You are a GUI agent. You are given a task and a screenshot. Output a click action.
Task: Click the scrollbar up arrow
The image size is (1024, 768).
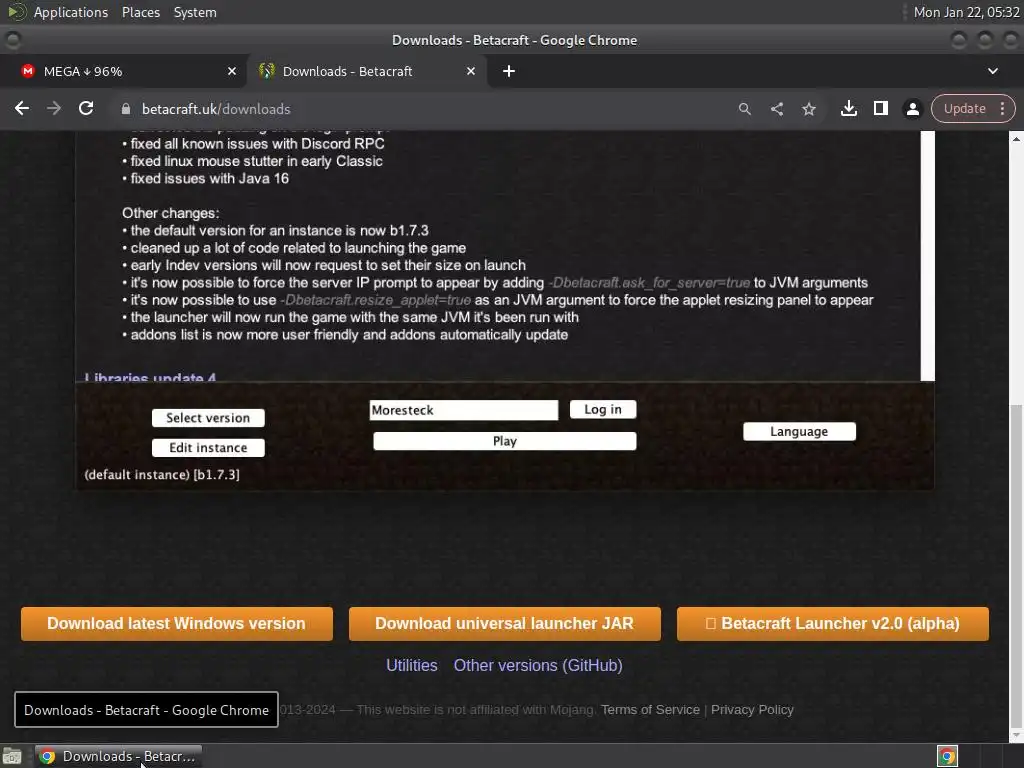1016,138
